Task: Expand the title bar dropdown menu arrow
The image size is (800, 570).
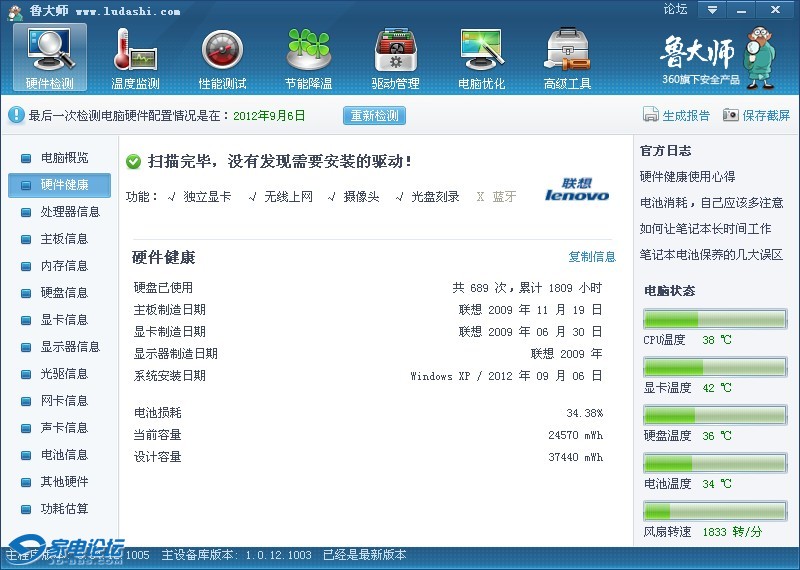Action: (712, 10)
